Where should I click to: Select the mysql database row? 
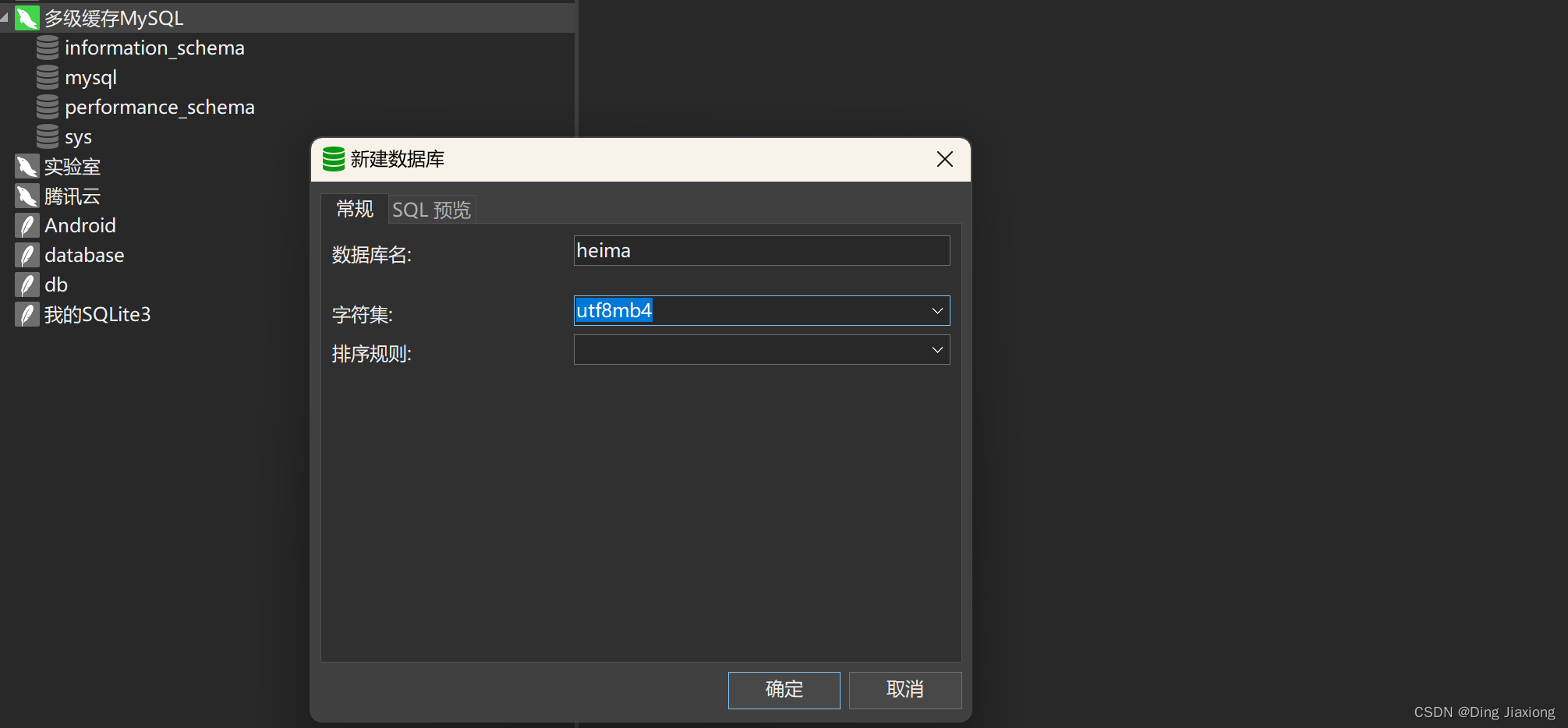pos(90,77)
